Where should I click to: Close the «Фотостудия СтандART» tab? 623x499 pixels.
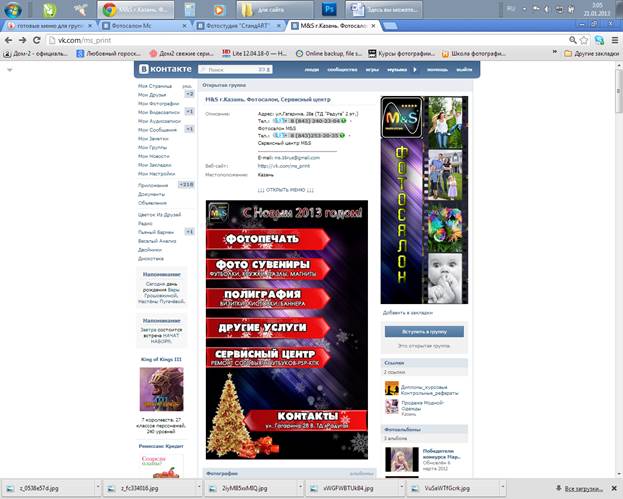[279, 26]
